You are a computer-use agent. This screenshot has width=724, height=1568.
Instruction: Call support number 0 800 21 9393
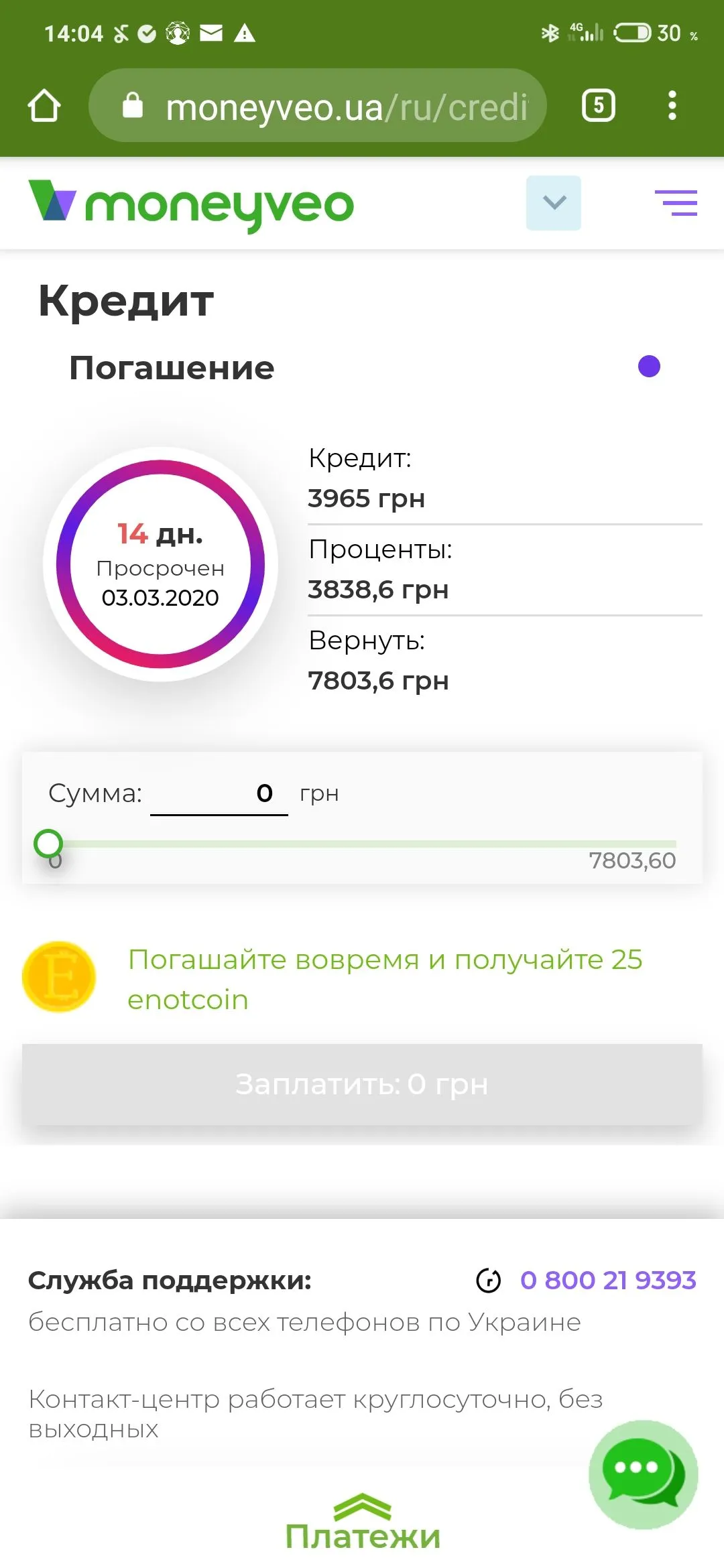[608, 1281]
